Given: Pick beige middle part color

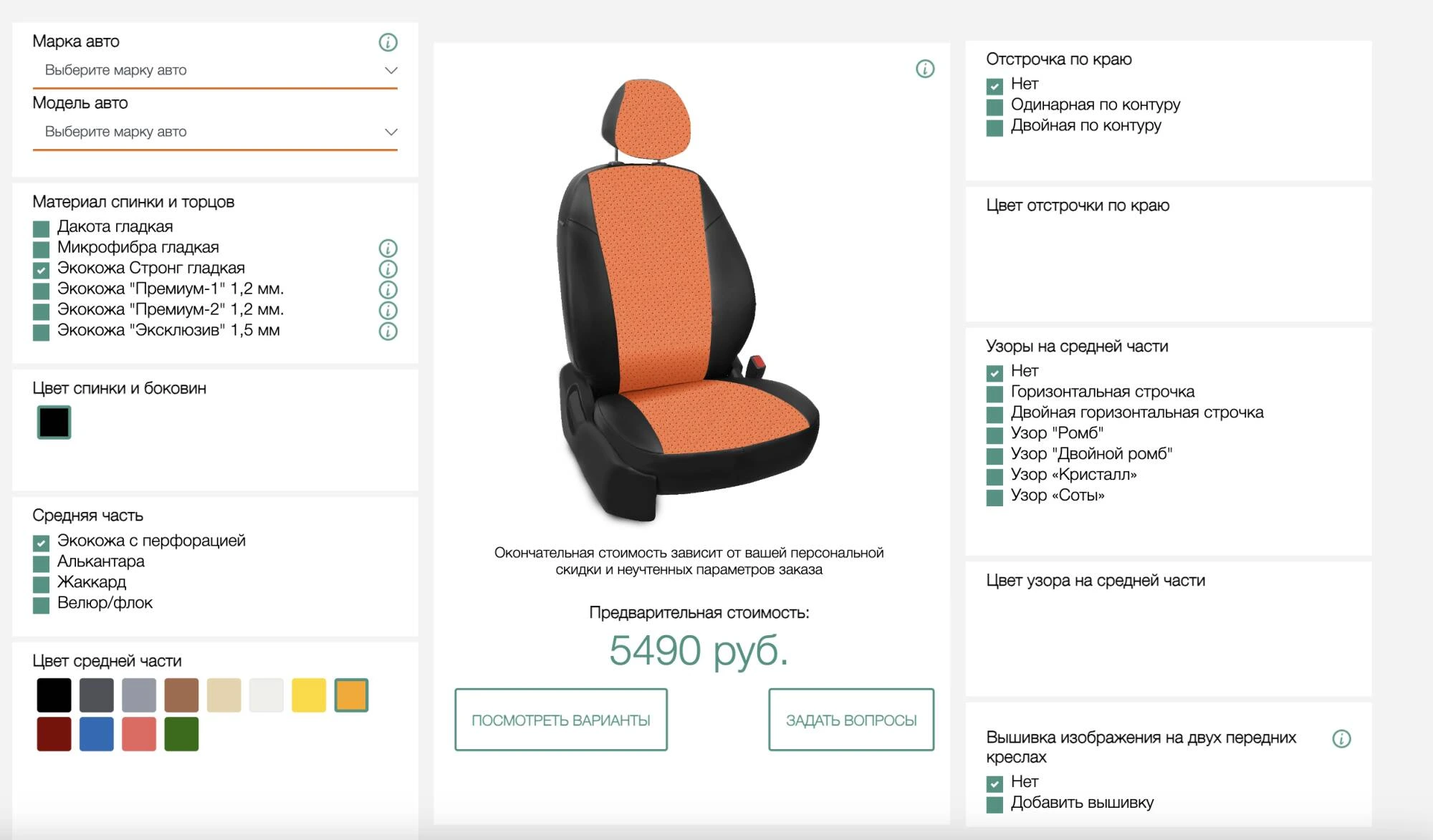Looking at the screenshot, I should click(x=224, y=695).
